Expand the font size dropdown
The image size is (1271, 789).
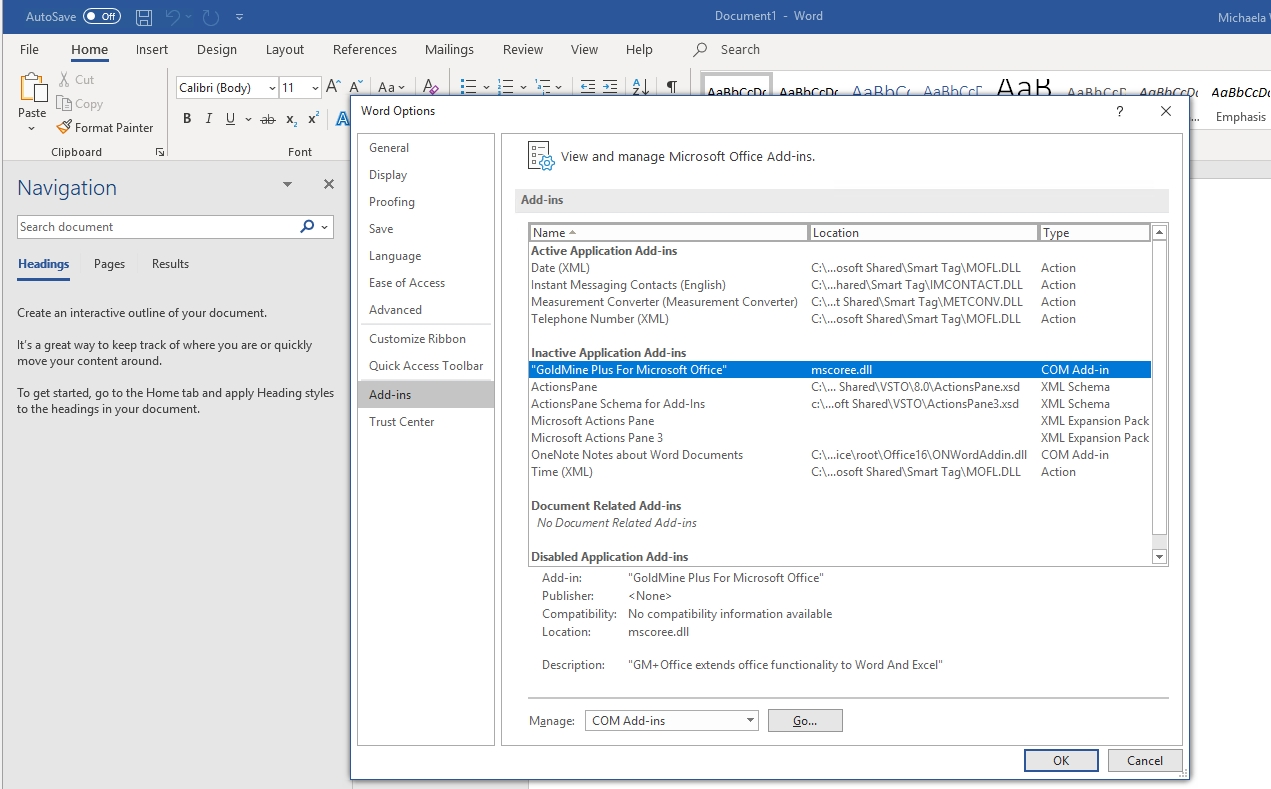[x=315, y=88]
